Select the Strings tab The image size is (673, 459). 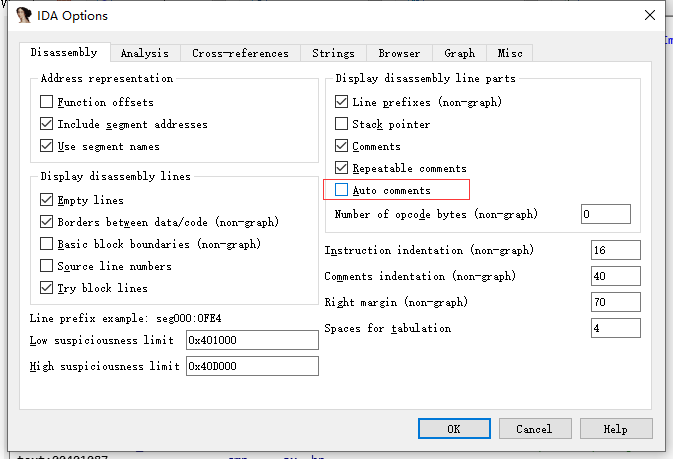tap(333, 53)
